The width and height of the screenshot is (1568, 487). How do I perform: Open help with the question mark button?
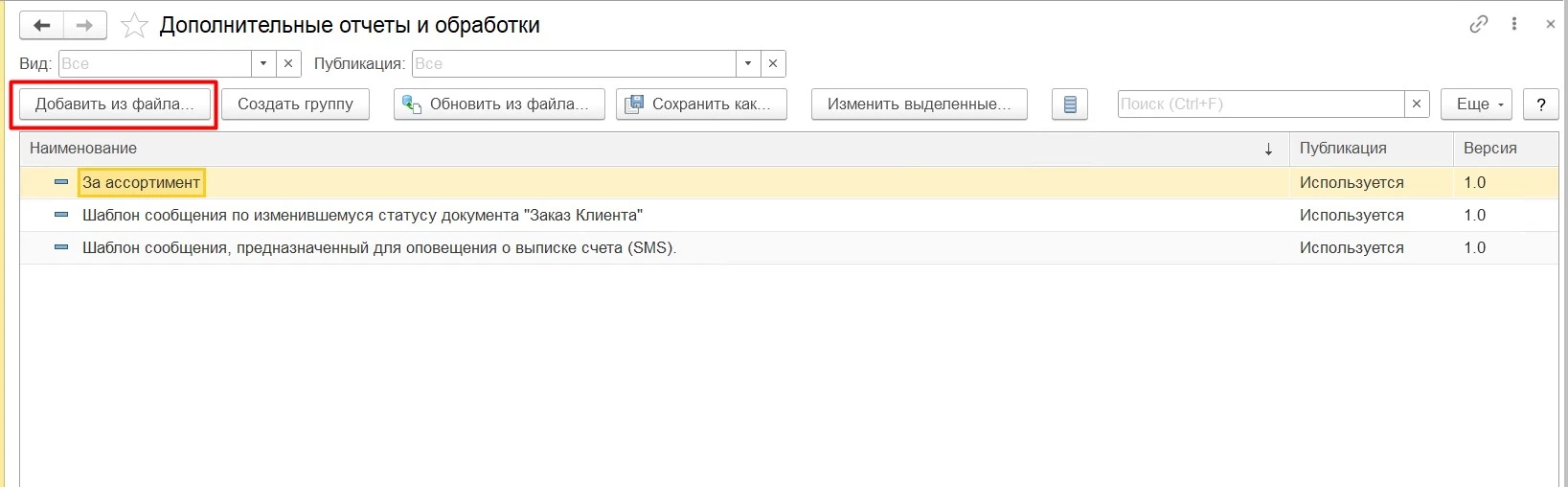[1540, 104]
